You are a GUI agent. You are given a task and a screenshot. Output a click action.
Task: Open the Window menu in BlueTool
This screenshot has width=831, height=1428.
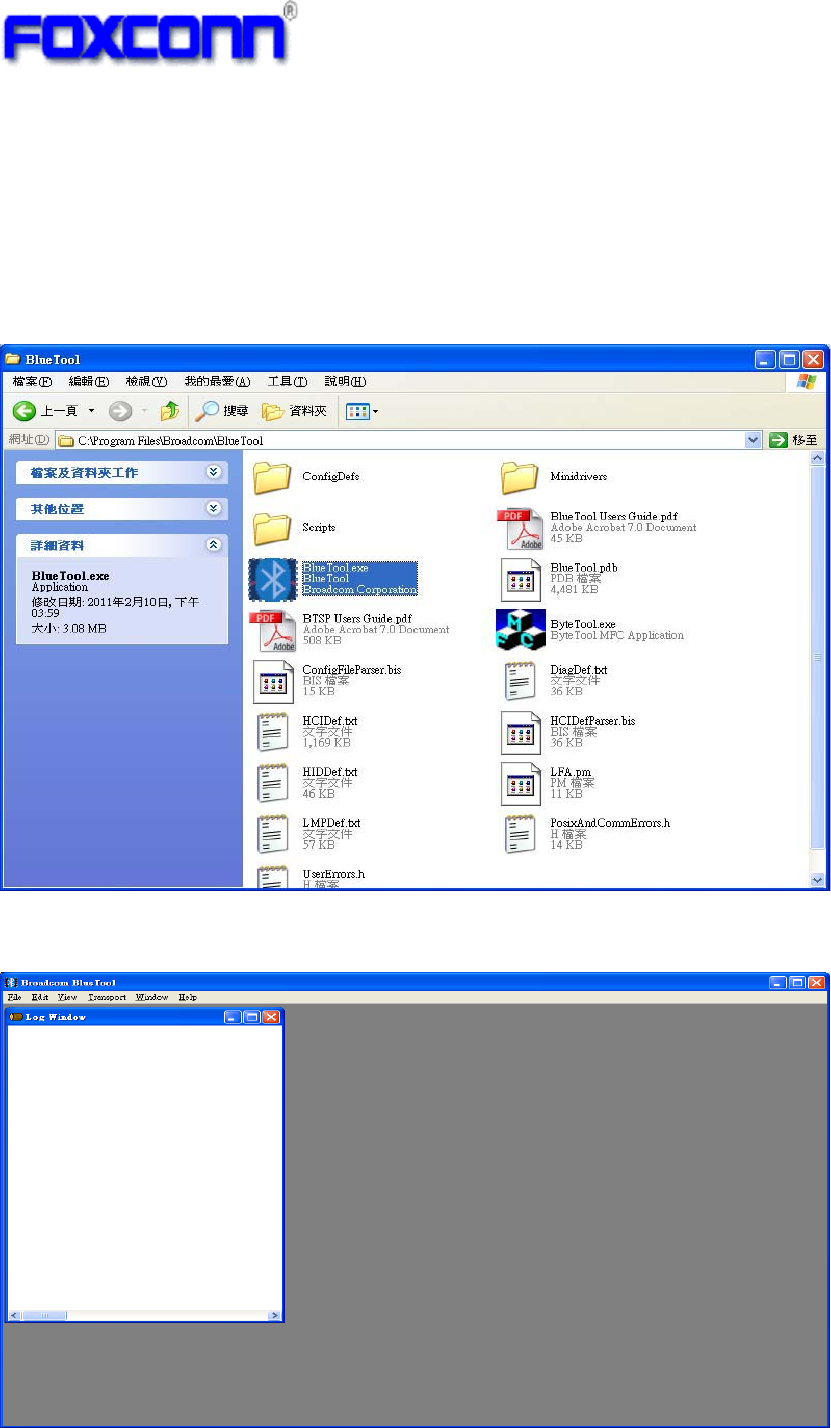coord(152,997)
